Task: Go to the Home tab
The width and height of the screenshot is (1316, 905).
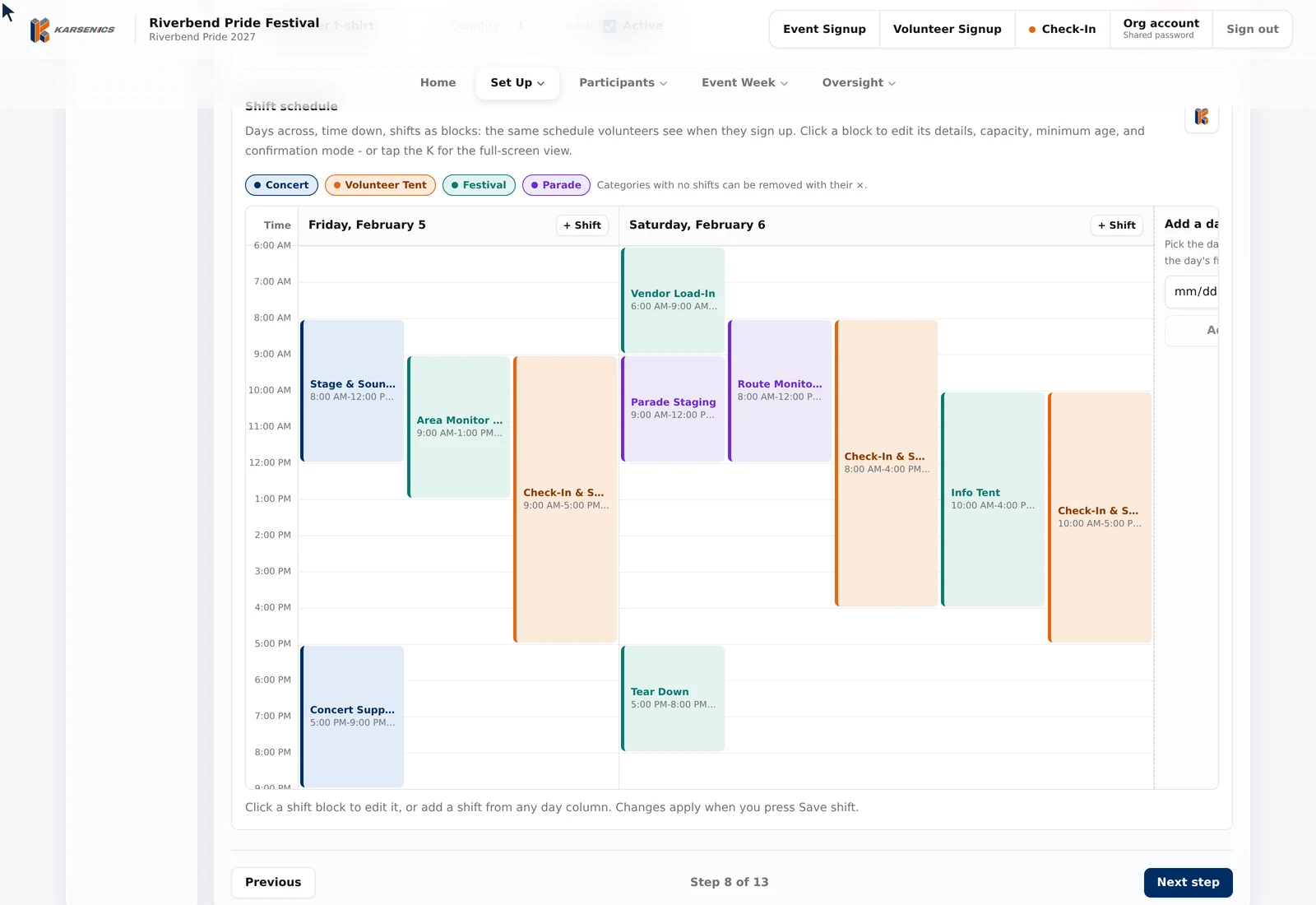Action: [x=438, y=83]
